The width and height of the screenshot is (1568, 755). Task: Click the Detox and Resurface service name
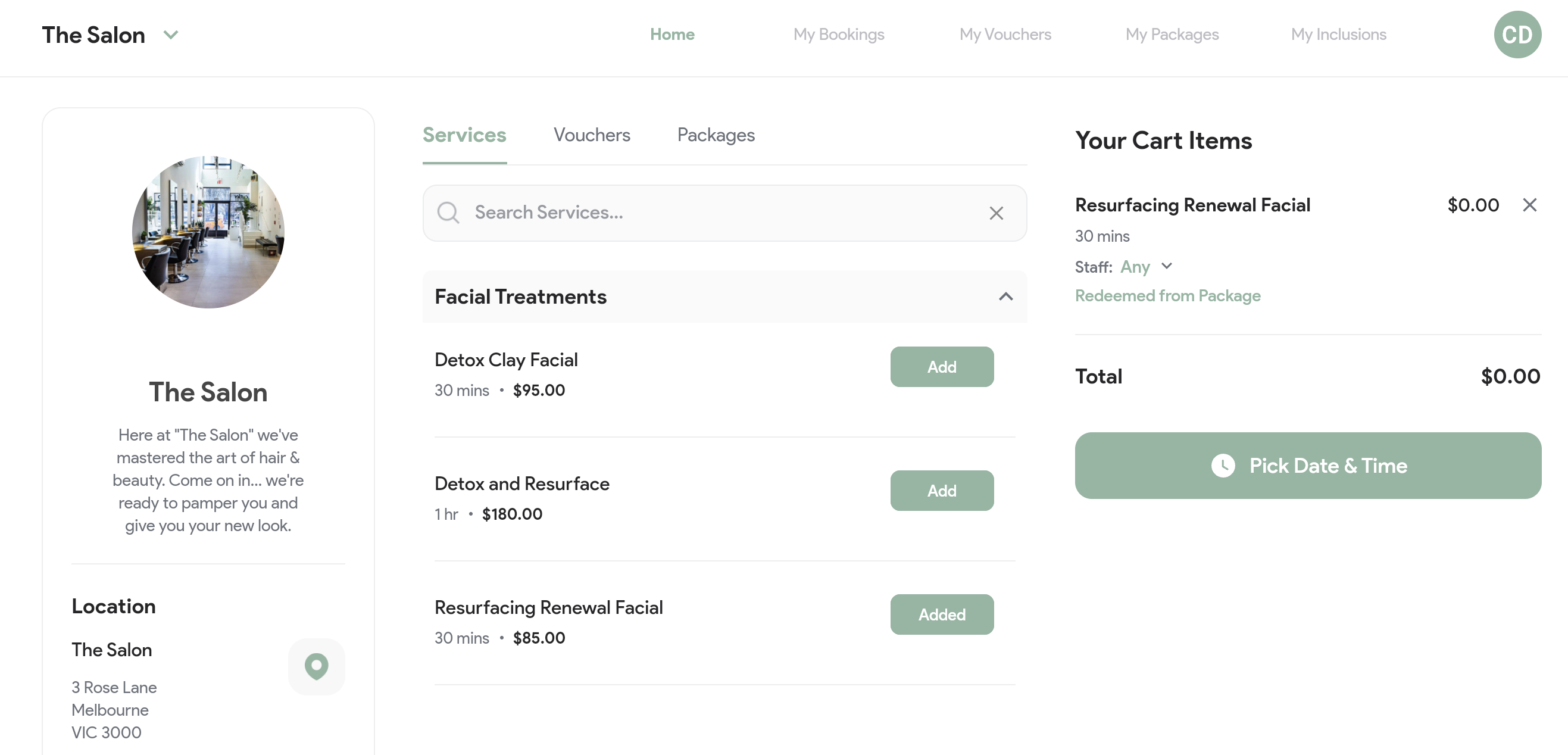click(521, 484)
